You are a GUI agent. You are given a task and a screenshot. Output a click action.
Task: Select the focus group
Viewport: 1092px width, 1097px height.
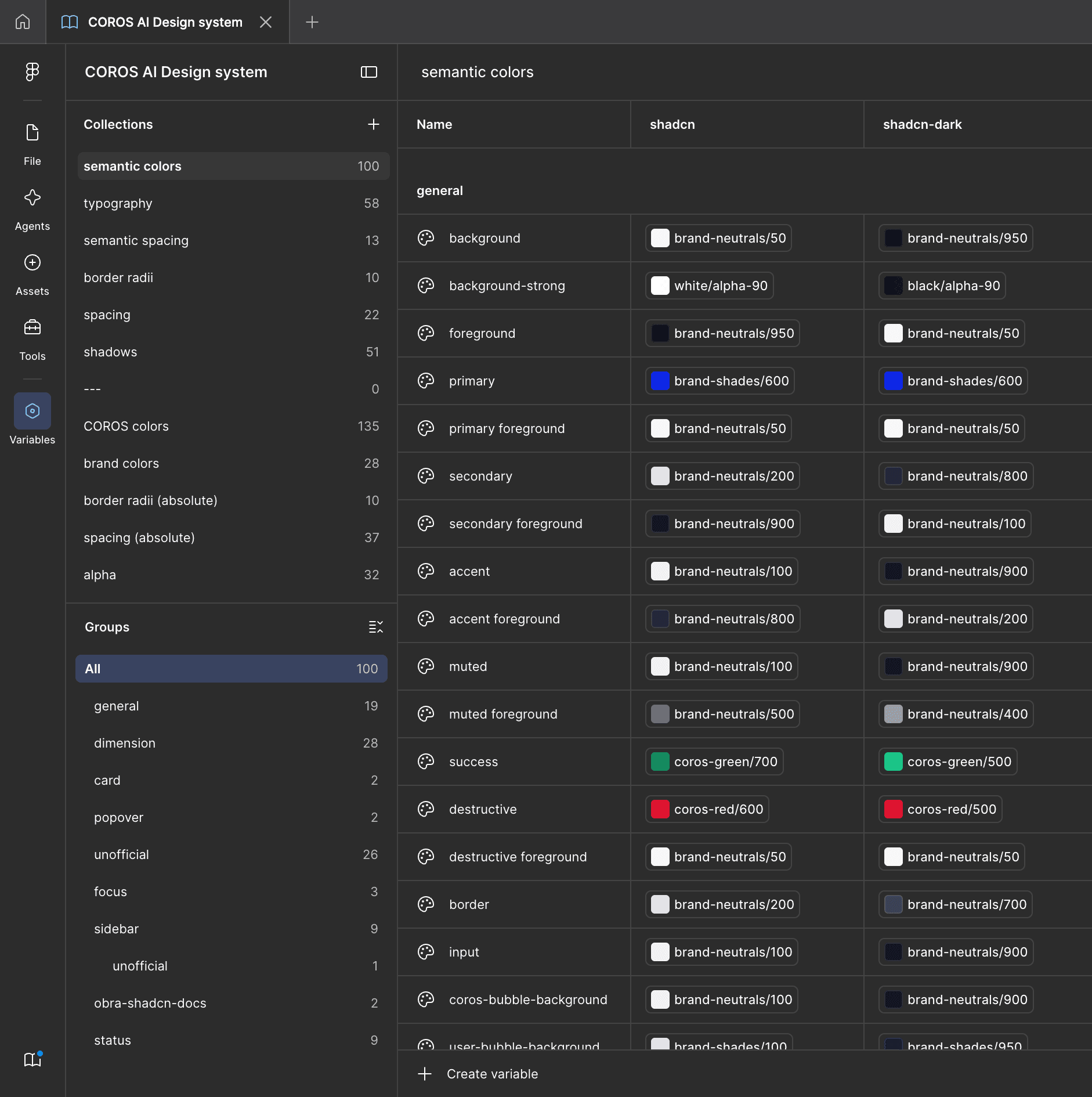point(232,892)
